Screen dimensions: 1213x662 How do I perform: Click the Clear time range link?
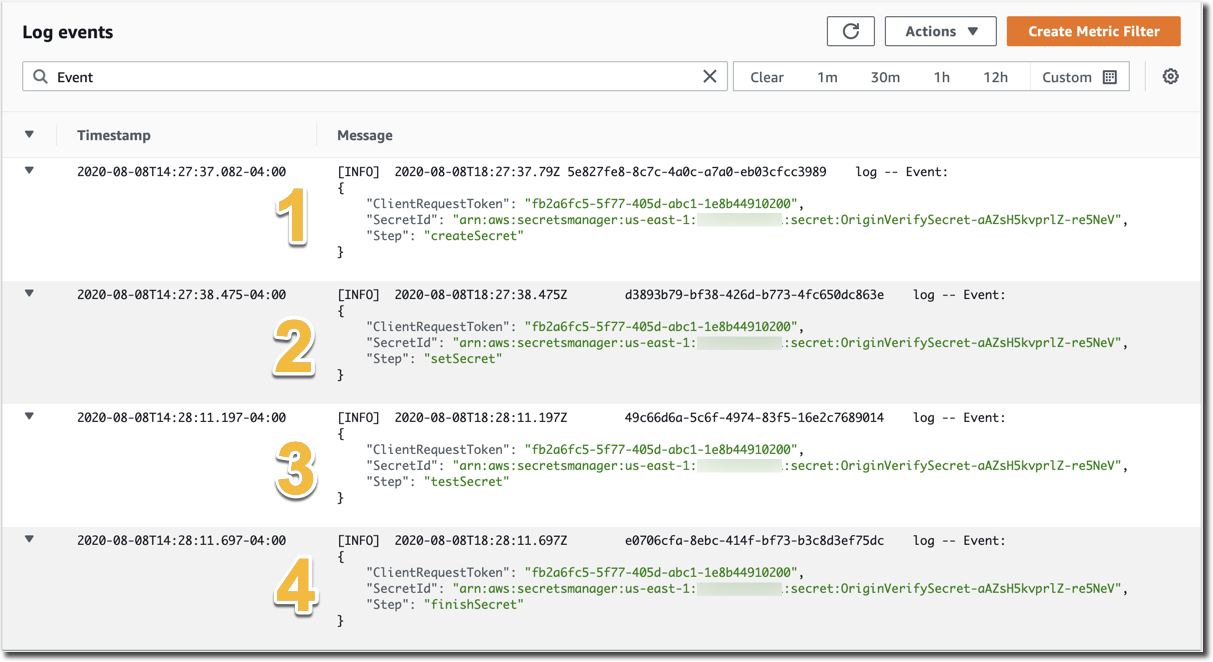[x=766, y=76]
